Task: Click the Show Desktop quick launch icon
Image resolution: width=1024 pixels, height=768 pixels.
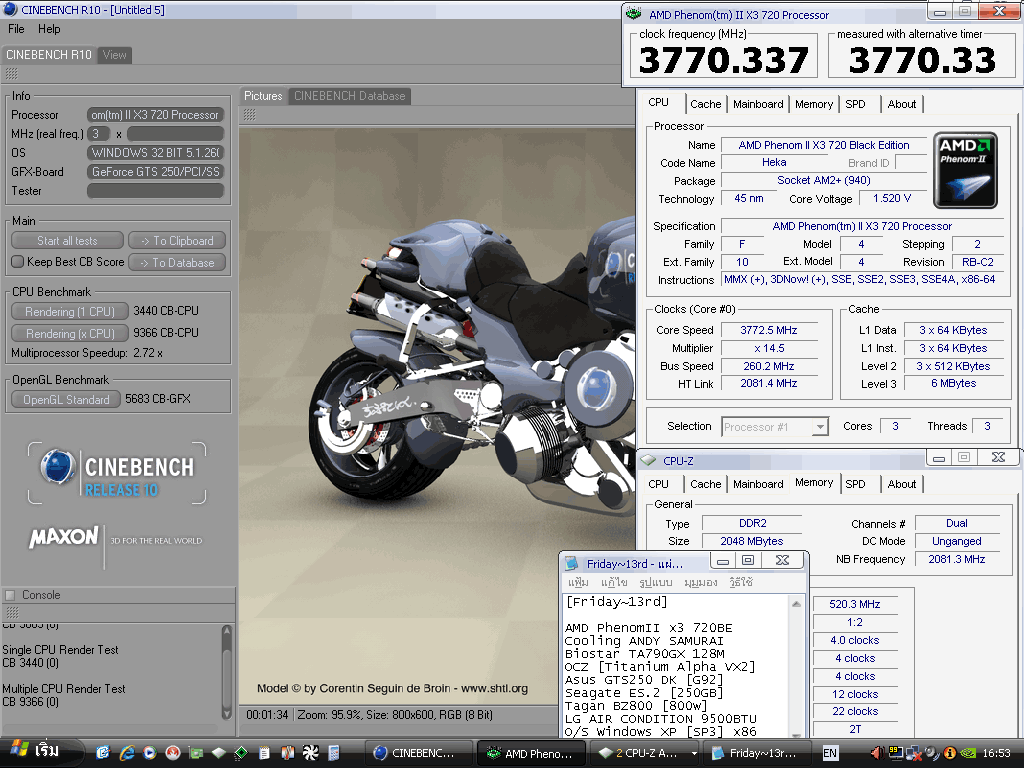Action: click(103, 752)
